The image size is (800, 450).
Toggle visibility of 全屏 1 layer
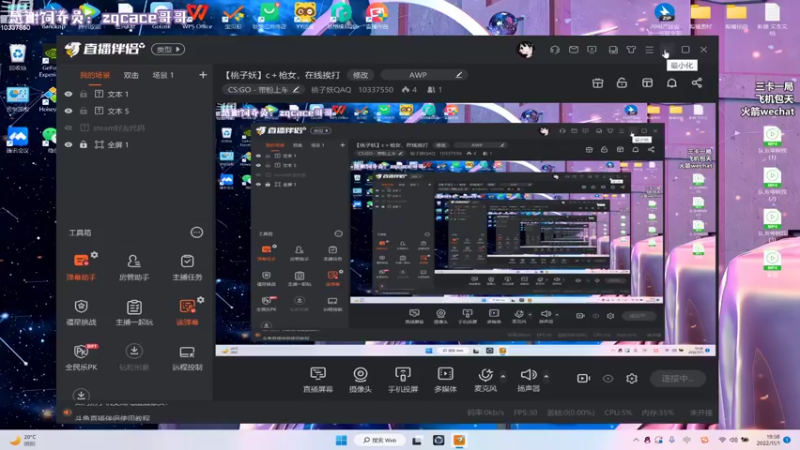click(x=68, y=145)
